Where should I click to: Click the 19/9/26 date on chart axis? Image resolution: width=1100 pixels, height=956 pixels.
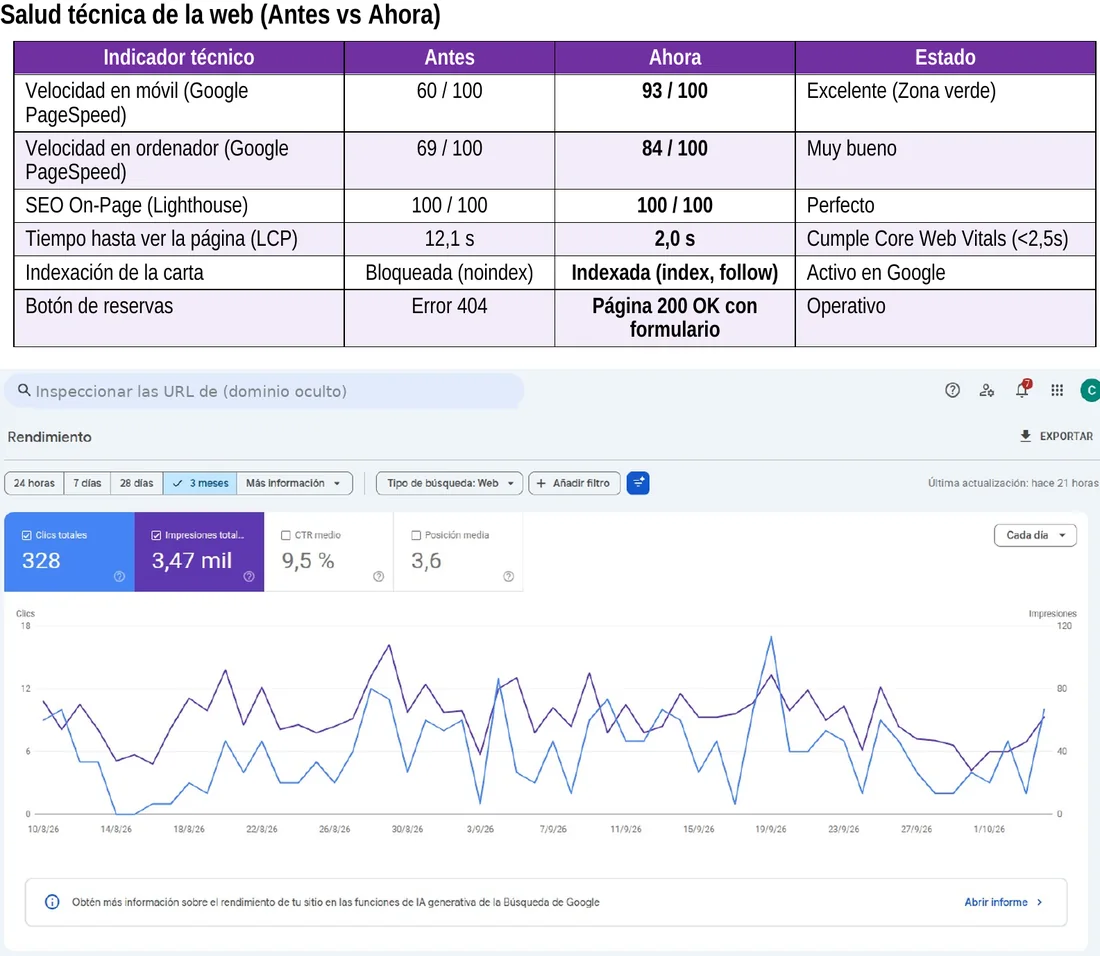tap(770, 829)
